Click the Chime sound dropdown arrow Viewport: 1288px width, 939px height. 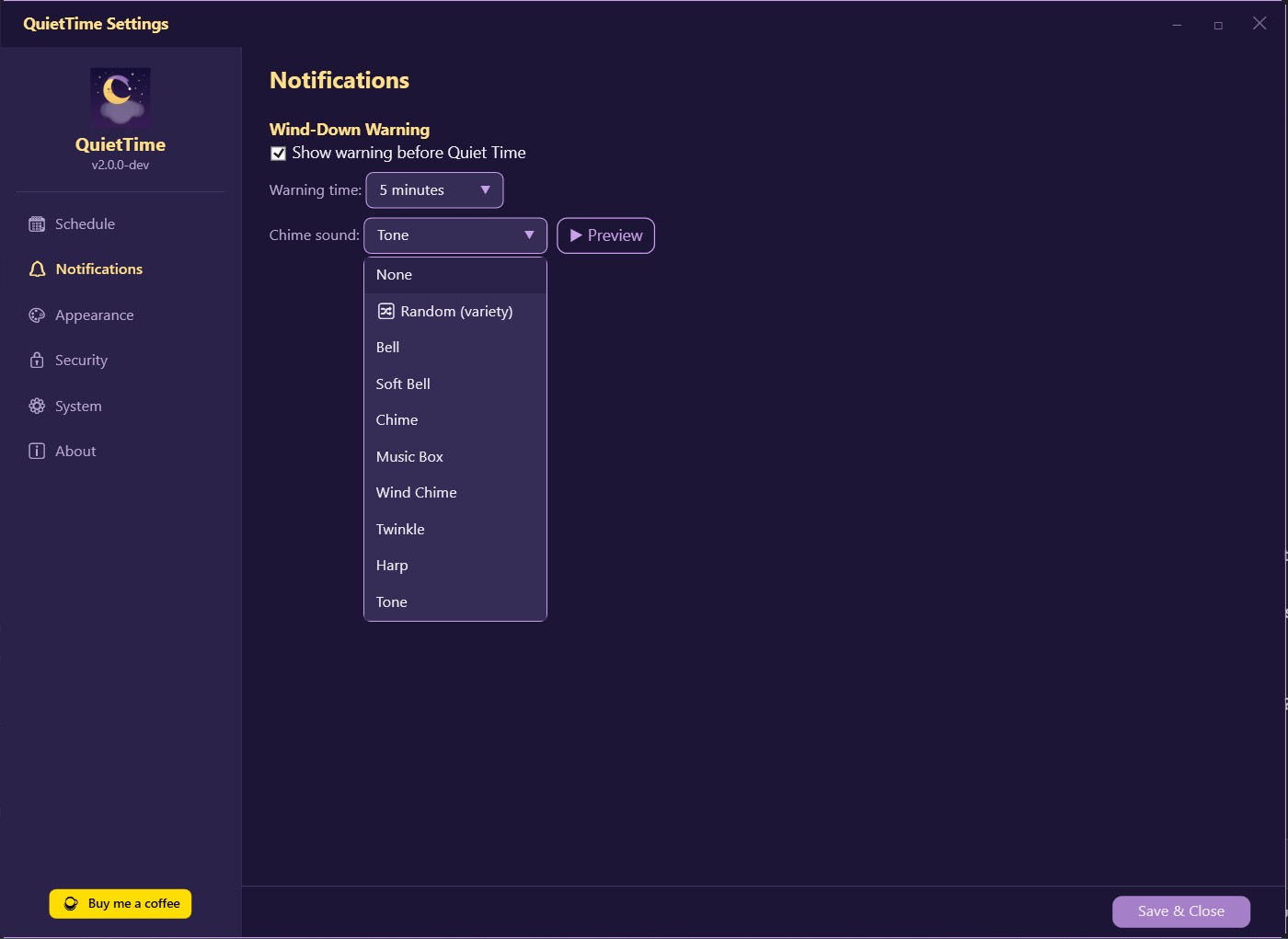[x=529, y=235]
